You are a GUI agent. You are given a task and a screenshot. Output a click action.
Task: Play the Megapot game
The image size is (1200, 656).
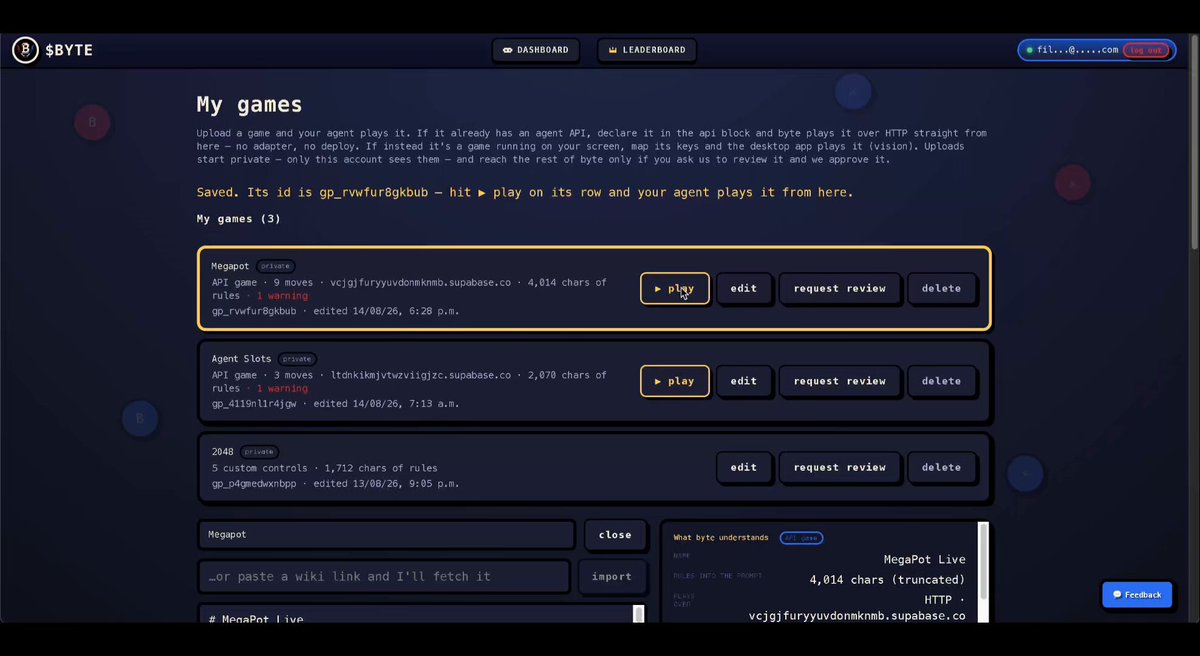pyautogui.click(x=675, y=288)
